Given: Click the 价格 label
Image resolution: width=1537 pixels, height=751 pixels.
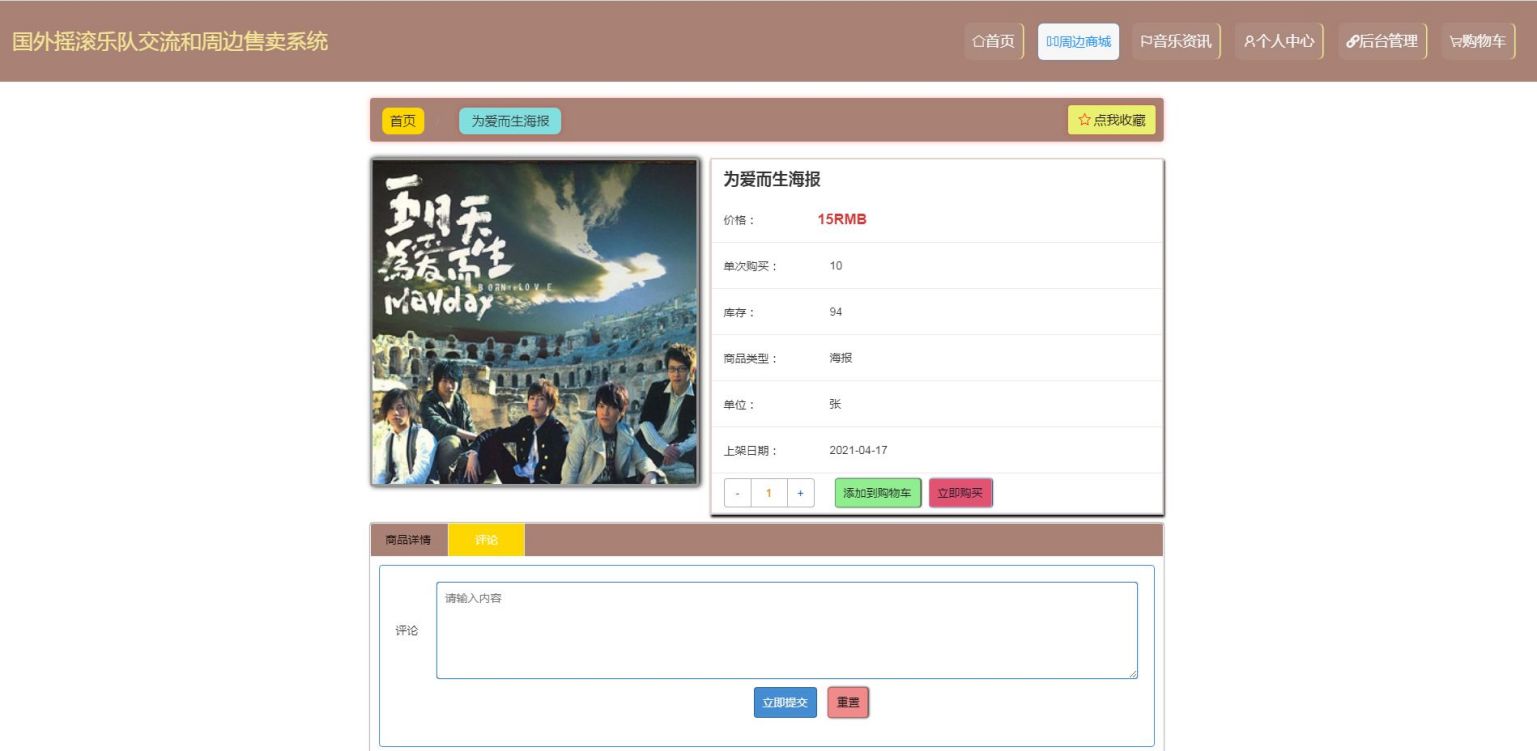Looking at the screenshot, I should pos(740,220).
